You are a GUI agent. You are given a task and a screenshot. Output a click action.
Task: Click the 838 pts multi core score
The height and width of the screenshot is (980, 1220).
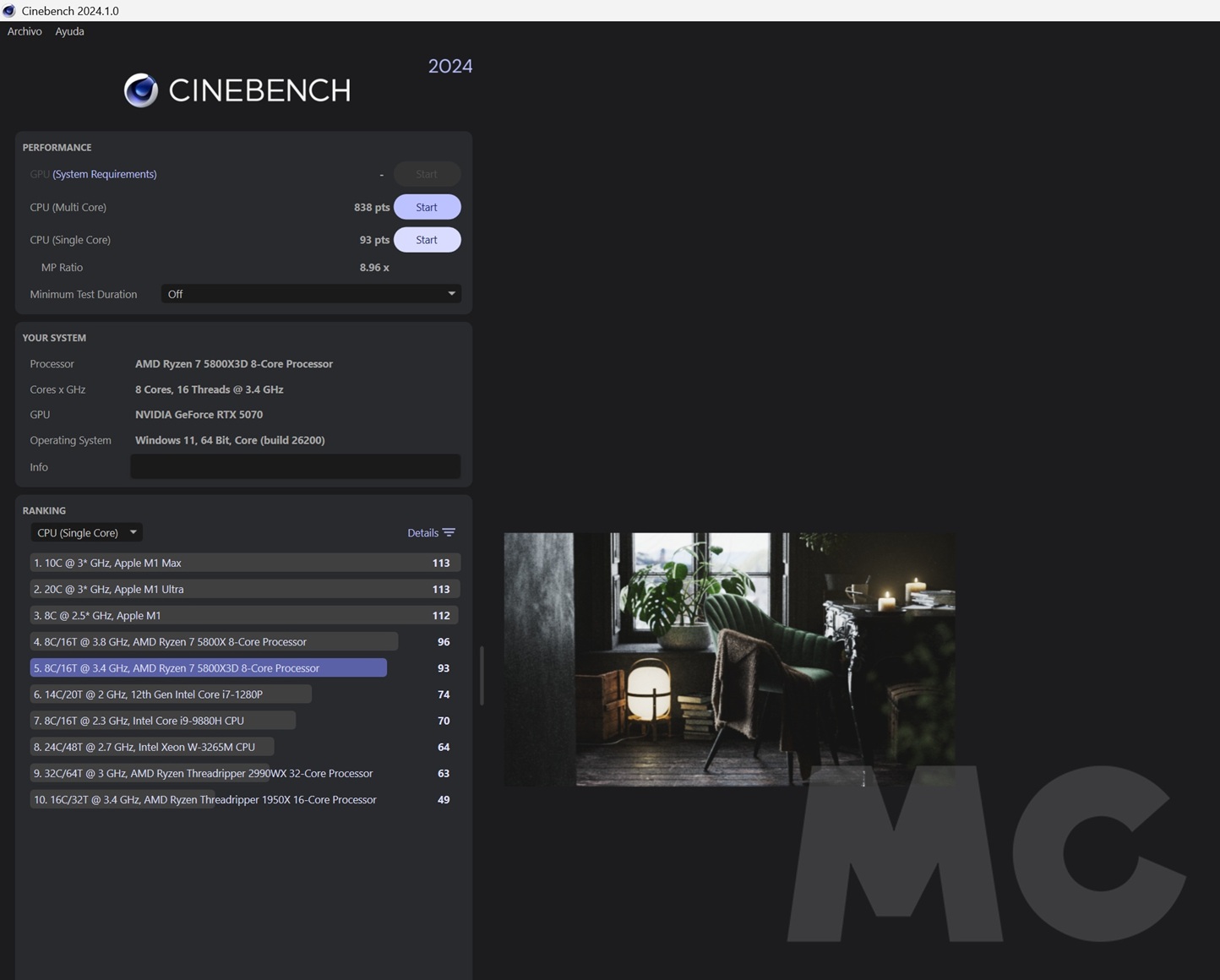point(372,207)
